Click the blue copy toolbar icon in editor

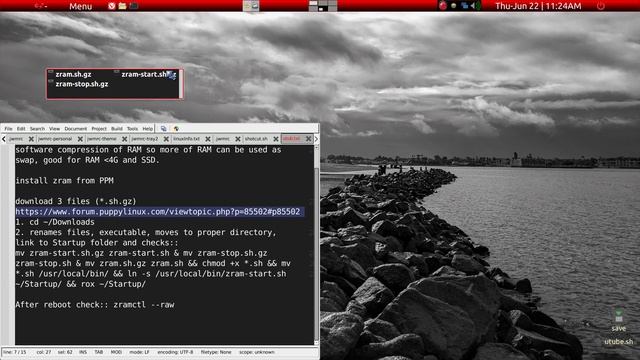[x=164, y=129]
